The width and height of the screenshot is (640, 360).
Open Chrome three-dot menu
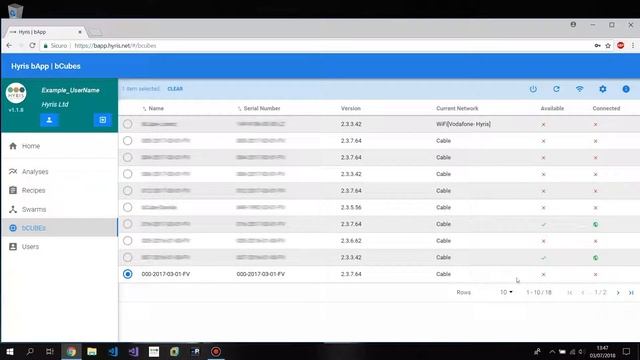click(x=633, y=45)
